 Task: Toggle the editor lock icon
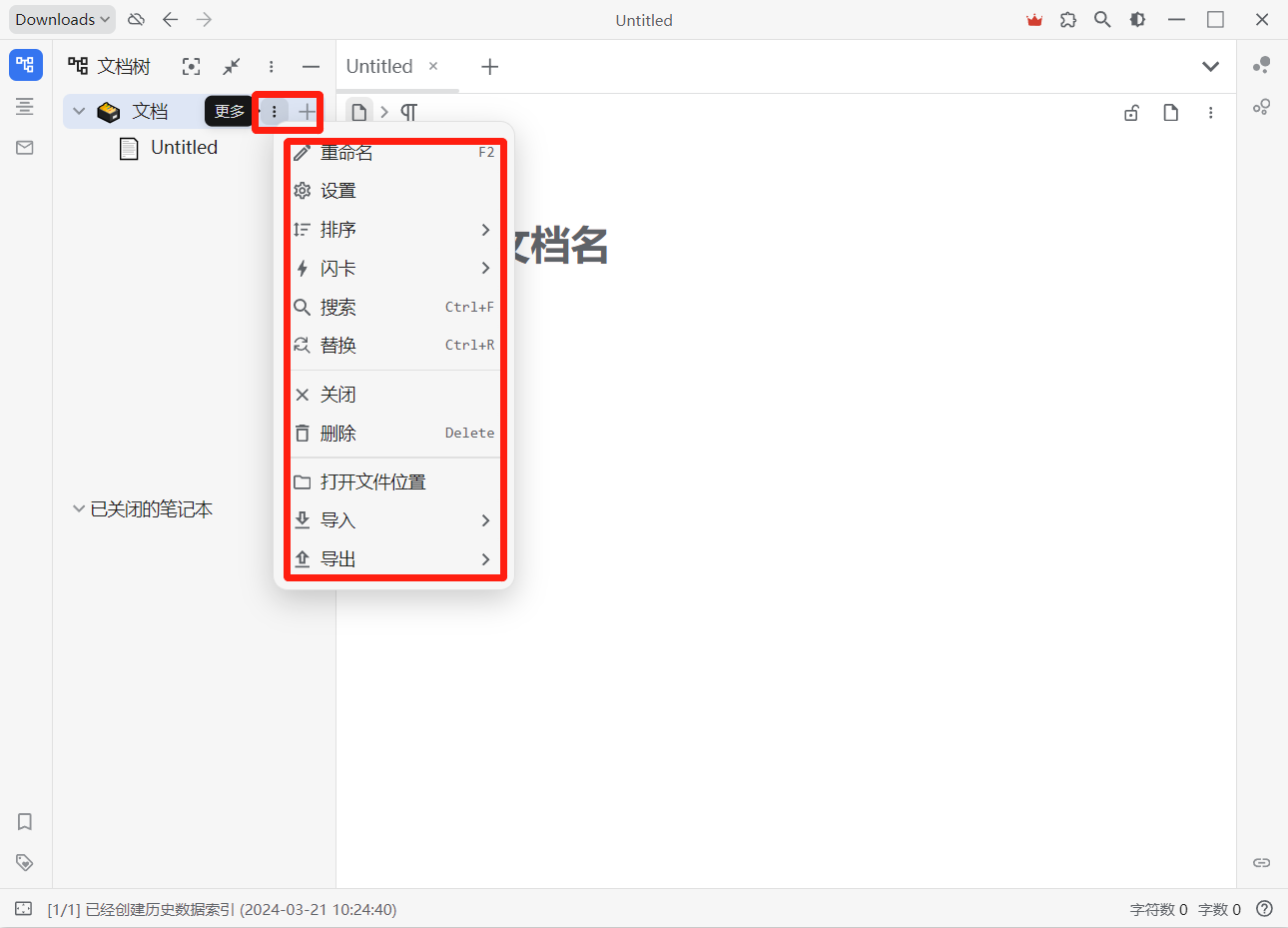pos(1131,113)
